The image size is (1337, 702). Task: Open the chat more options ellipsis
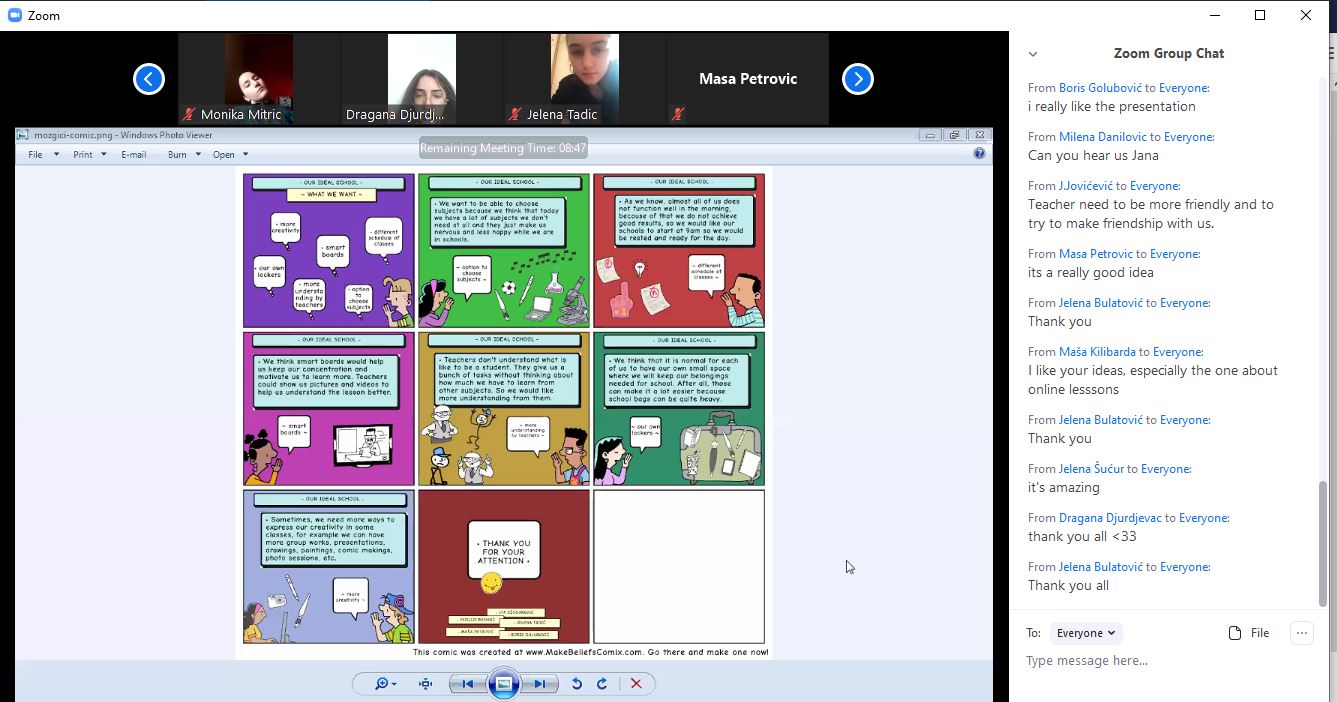[x=1301, y=633]
